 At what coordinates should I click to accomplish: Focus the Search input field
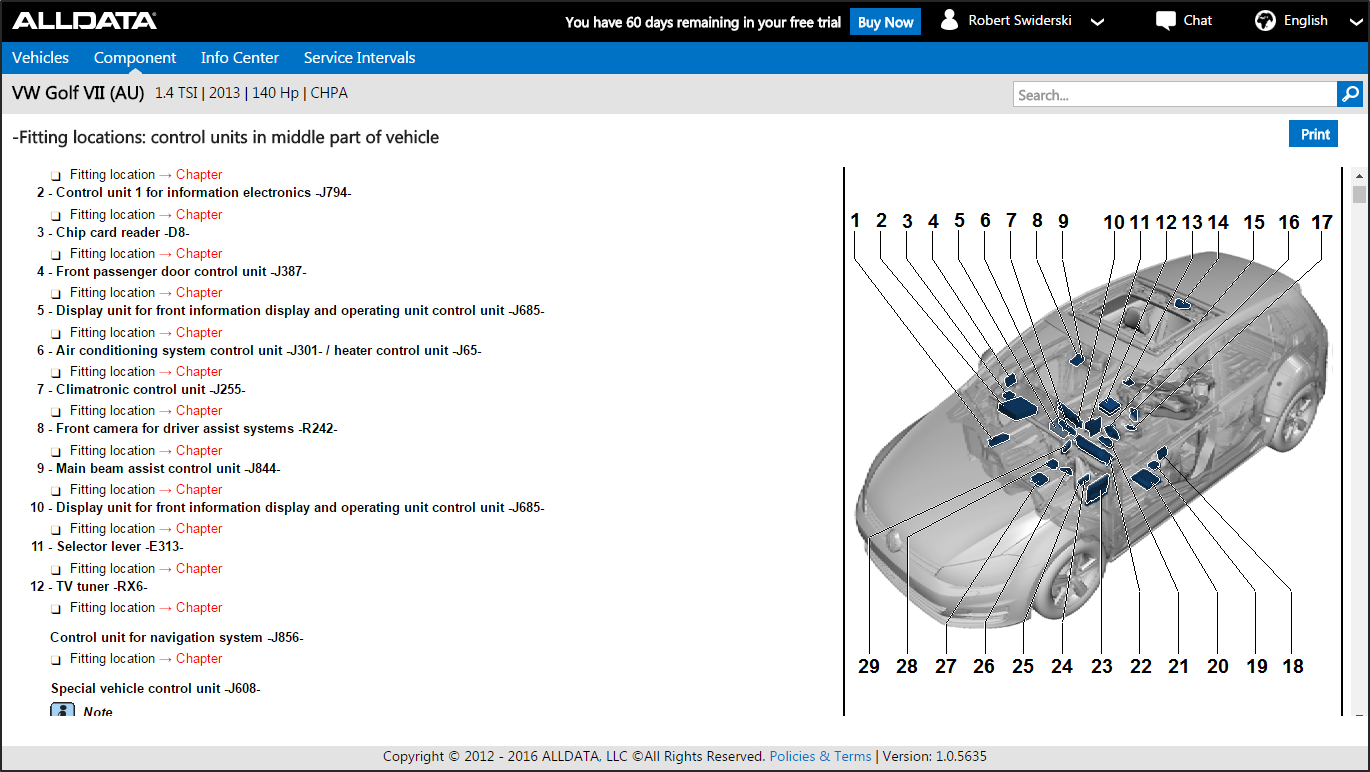(1175, 94)
